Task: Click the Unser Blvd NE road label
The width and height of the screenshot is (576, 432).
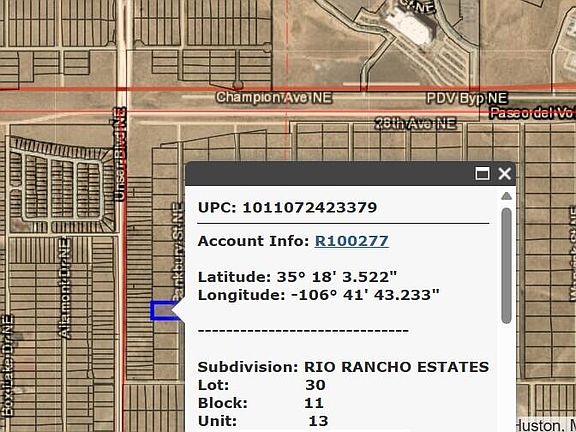Action: tap(119, 154)
